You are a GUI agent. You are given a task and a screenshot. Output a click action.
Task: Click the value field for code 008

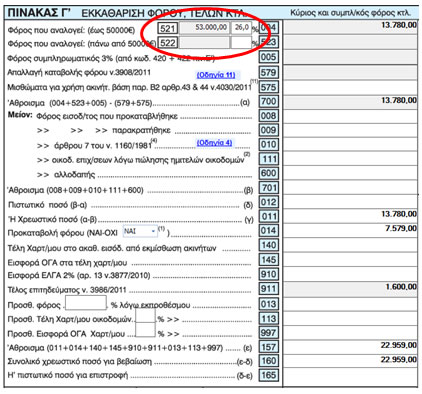click(350, 116)
